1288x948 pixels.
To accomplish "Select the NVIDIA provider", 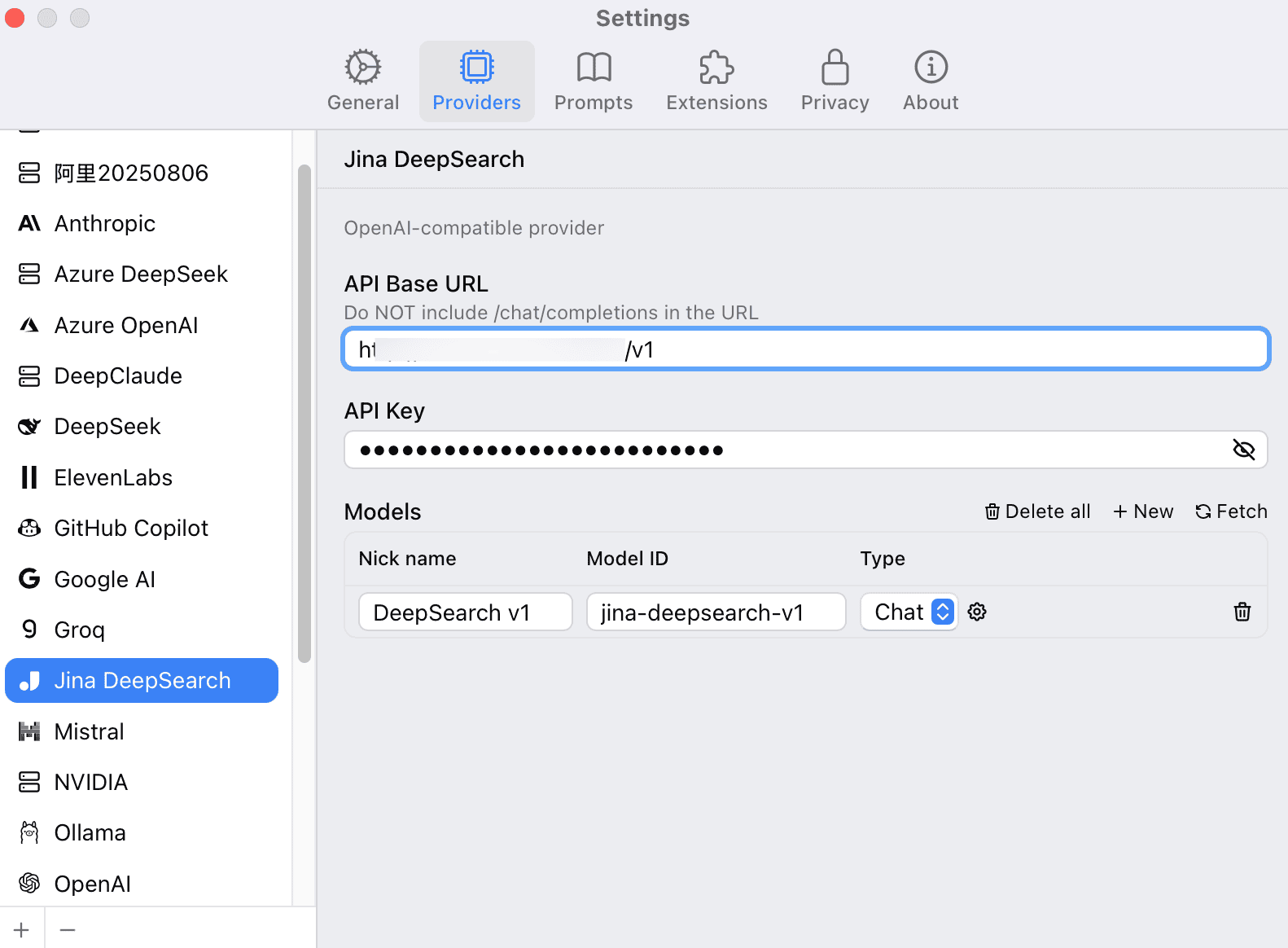I will (142, 782).
